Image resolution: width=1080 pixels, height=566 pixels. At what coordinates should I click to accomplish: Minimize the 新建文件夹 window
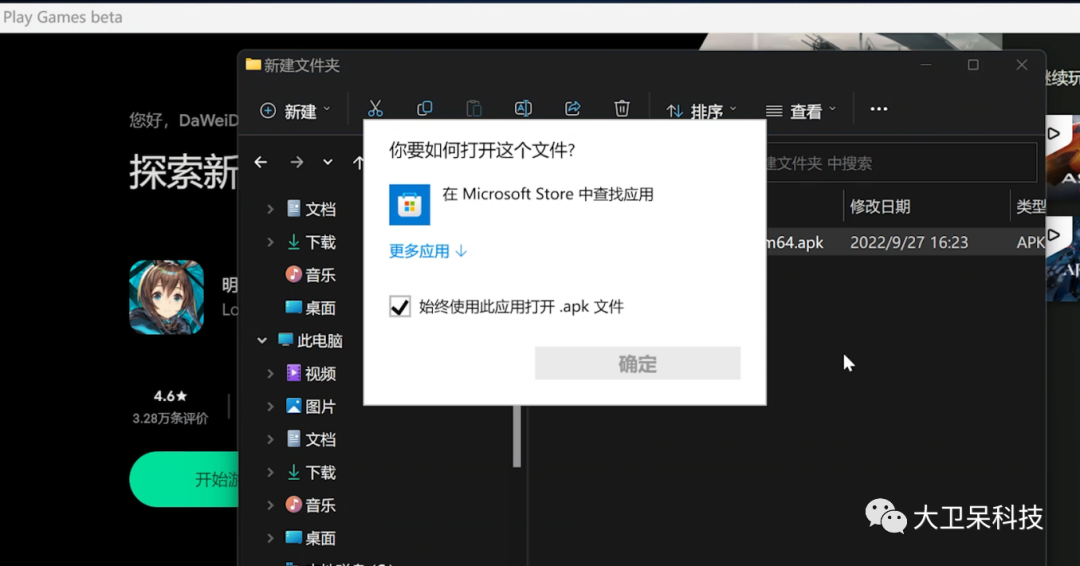coord(926,65)
